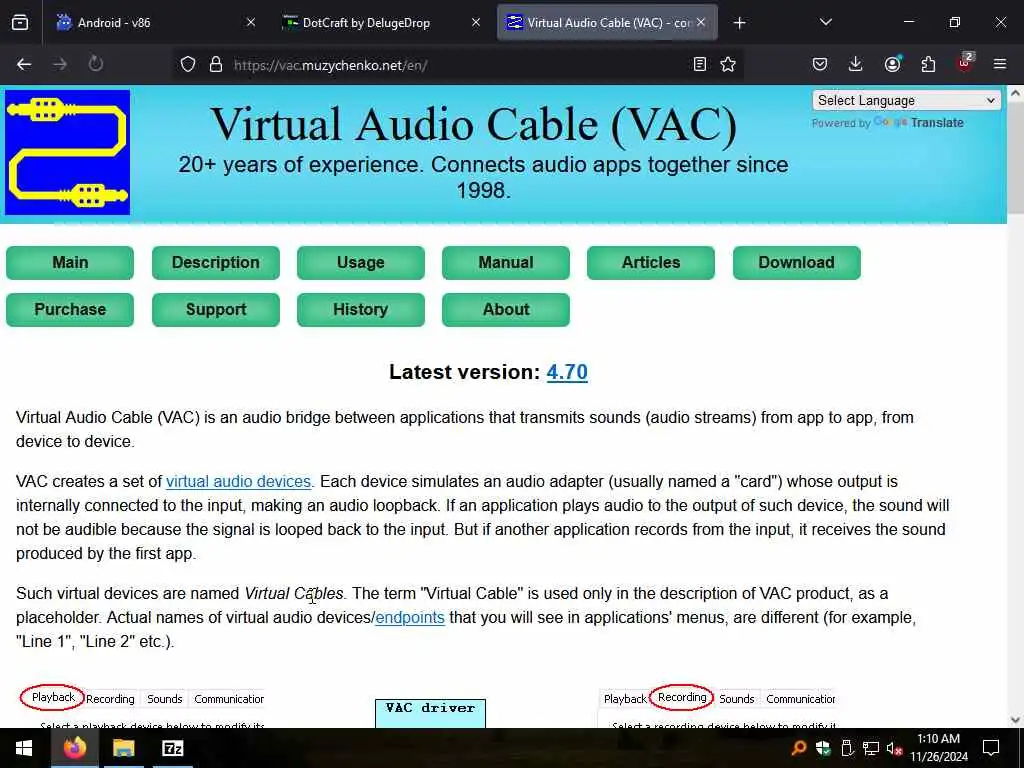The height and width of the screenshot is (768, 1024).
Task: Open the About page
Action: click(505, 310)
